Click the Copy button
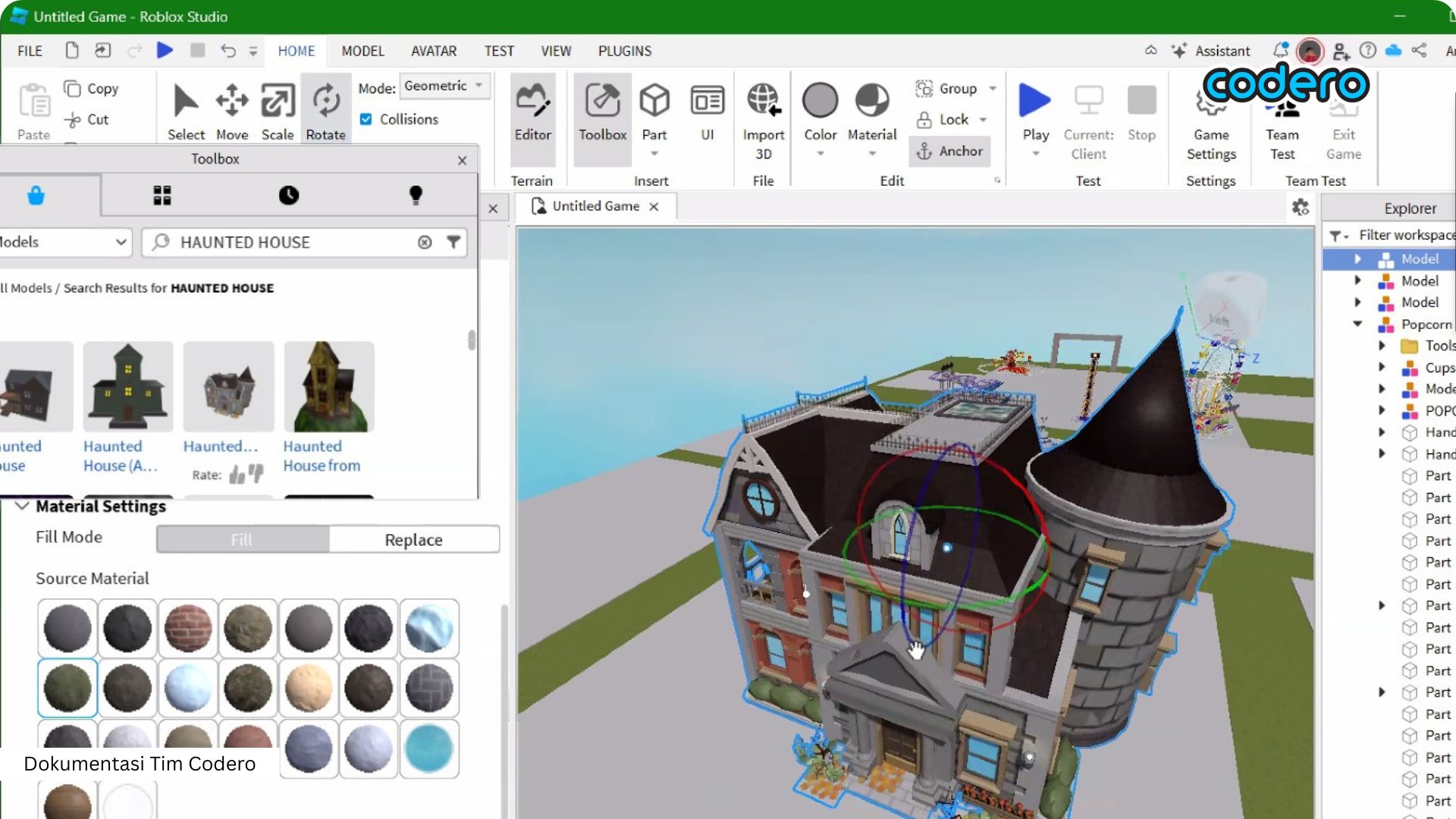 (x=92, y=89)
